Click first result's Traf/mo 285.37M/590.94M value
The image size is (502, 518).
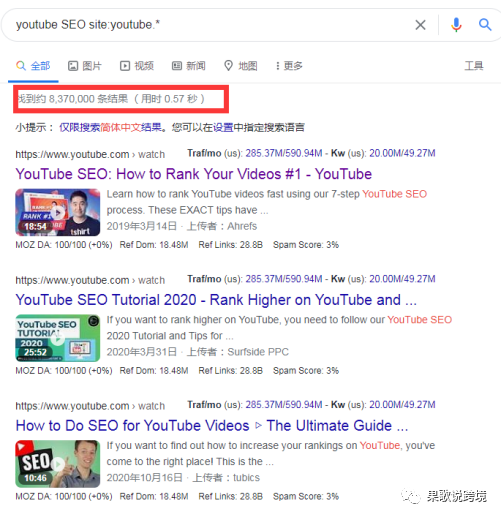(x=284, y=153)
